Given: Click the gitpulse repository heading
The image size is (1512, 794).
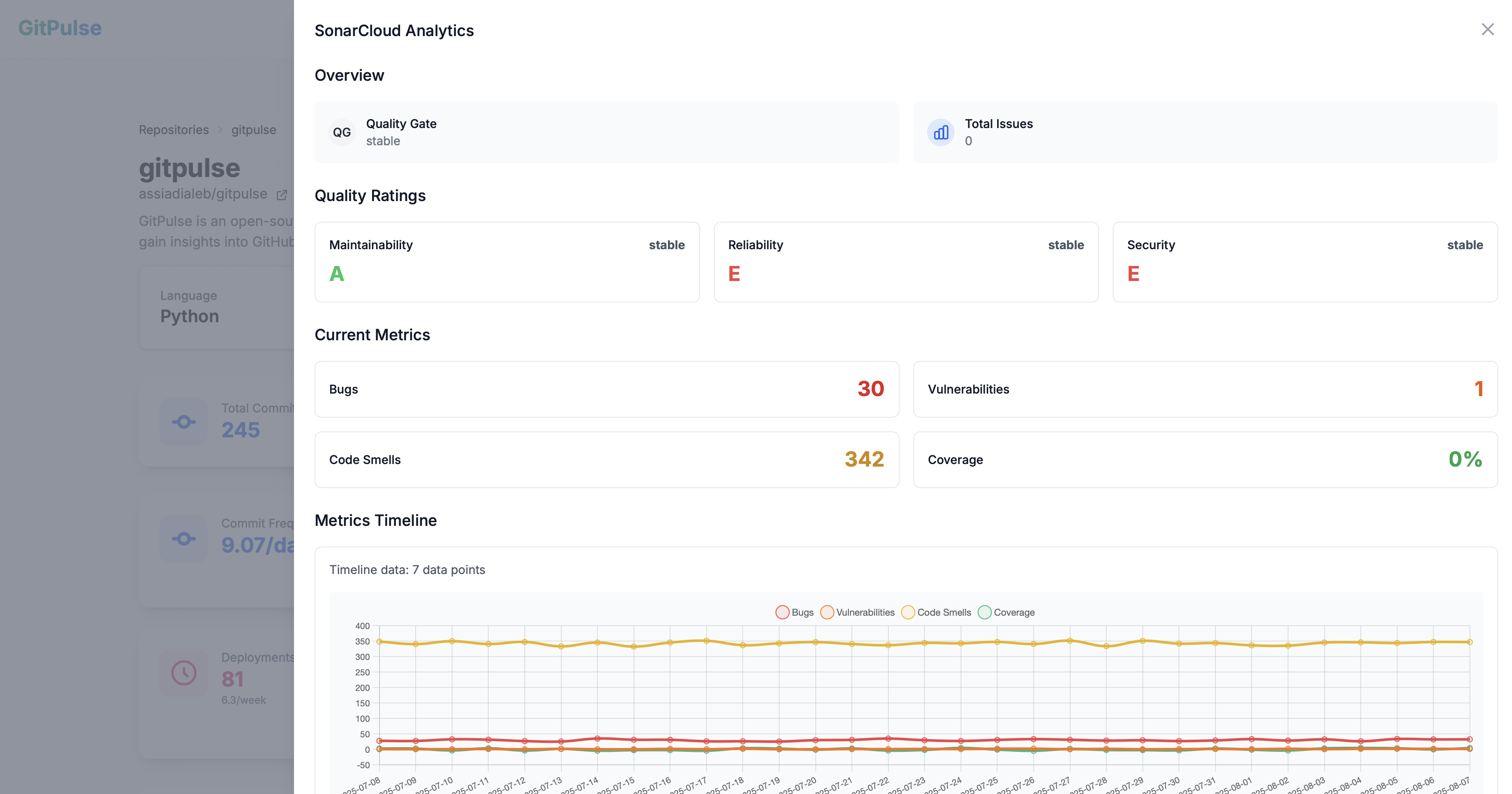Looking at the screenshot, I should [x=190, y=168].
